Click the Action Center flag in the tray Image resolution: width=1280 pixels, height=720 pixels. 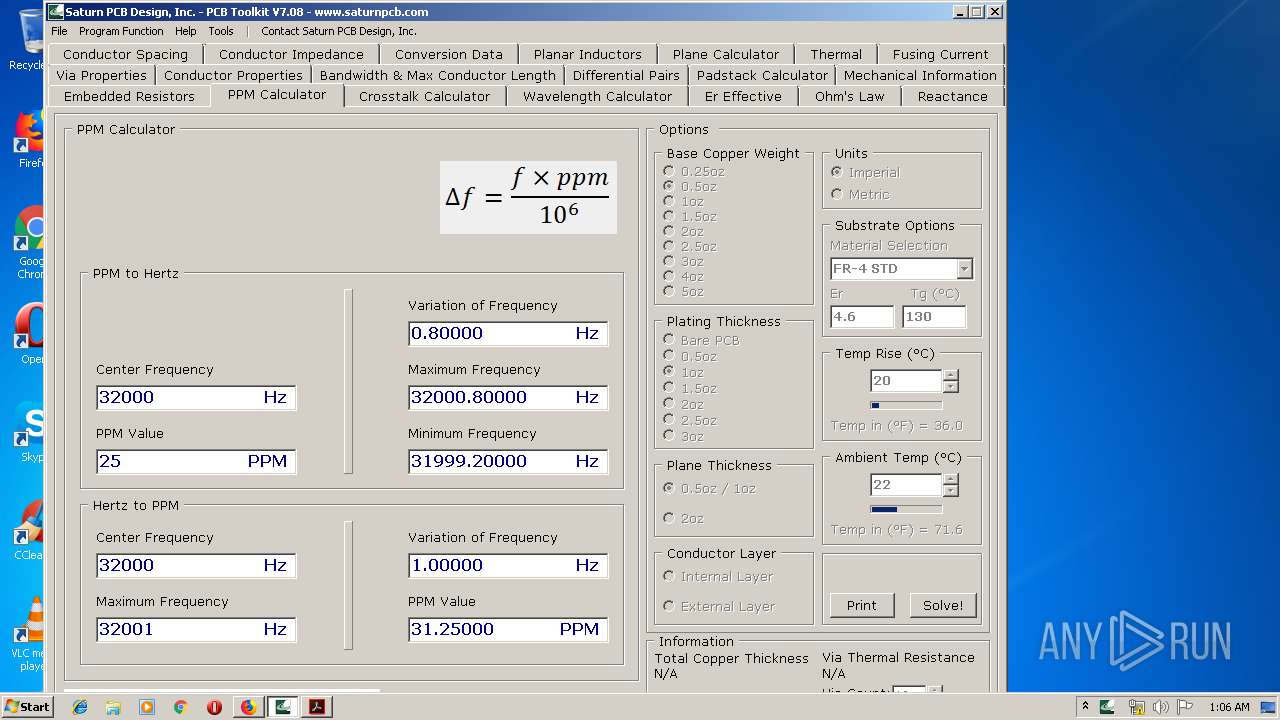pos(1184,707)
